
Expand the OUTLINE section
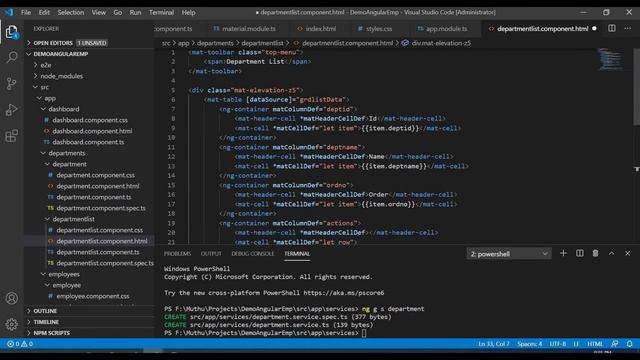point(90,311)
